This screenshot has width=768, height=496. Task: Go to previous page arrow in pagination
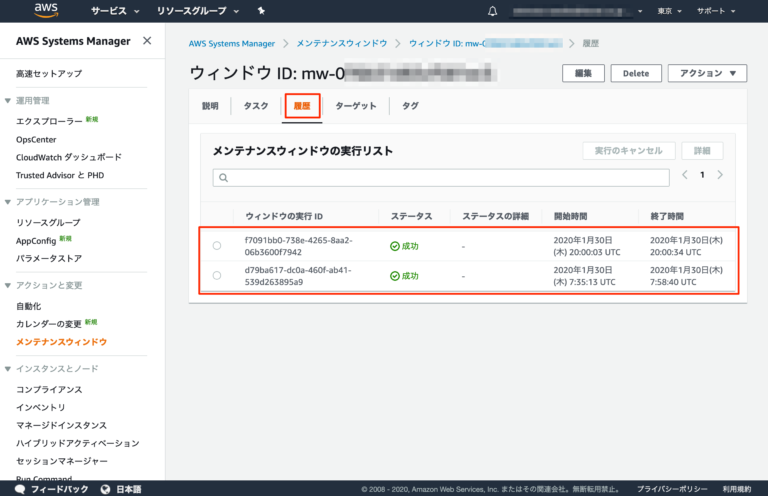point(685,175)
